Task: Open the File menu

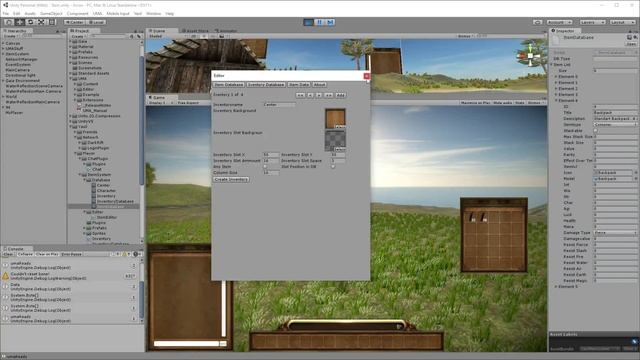Action: point(6,13)
